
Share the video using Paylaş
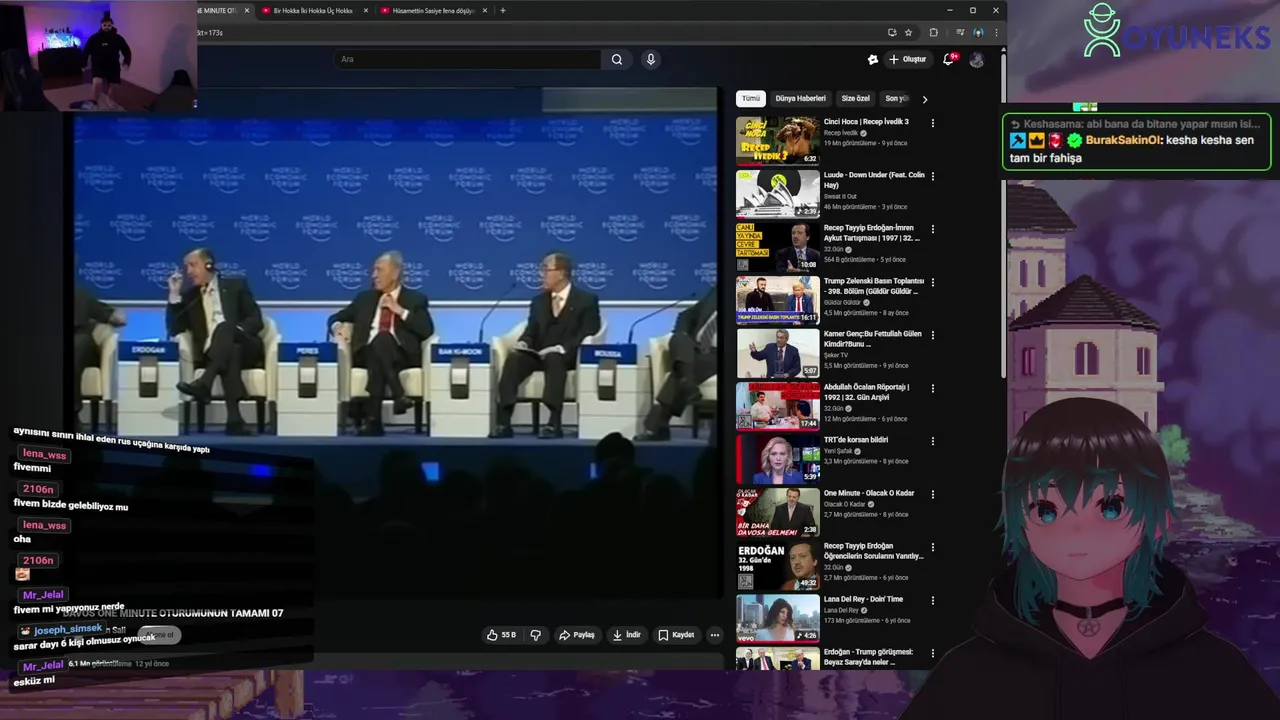pyautogui.click(x=577, y=635)
